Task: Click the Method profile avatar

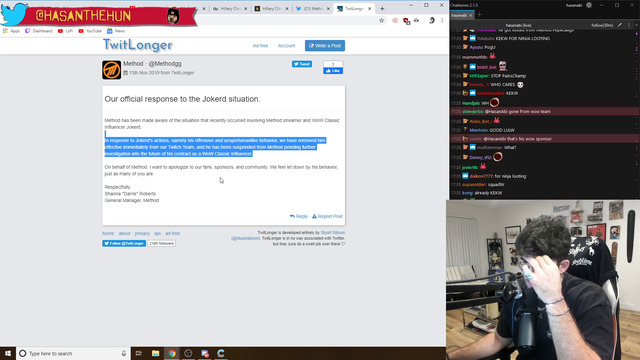Action: point(111,70)
